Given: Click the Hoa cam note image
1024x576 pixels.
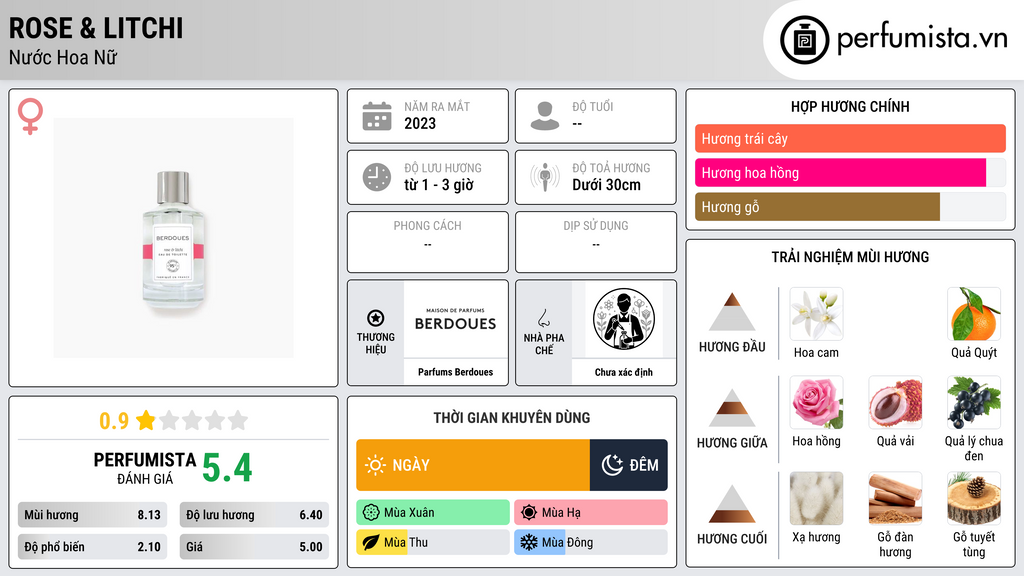Looking at the screenshot, I should (x=816, y=314).
